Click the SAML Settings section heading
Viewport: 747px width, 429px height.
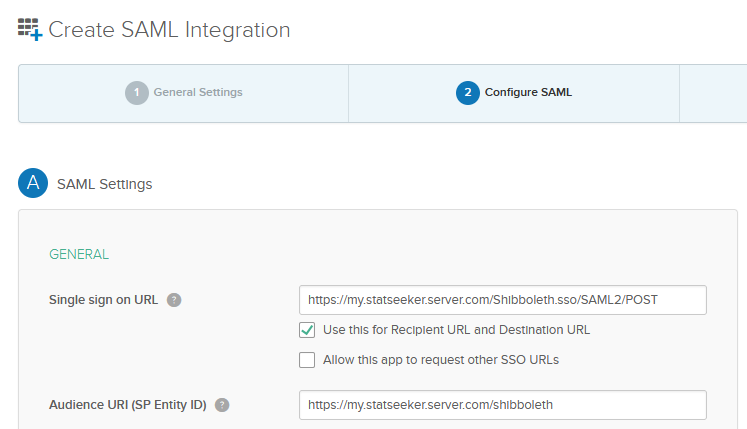pyautogui.click(x=104, y=184)
